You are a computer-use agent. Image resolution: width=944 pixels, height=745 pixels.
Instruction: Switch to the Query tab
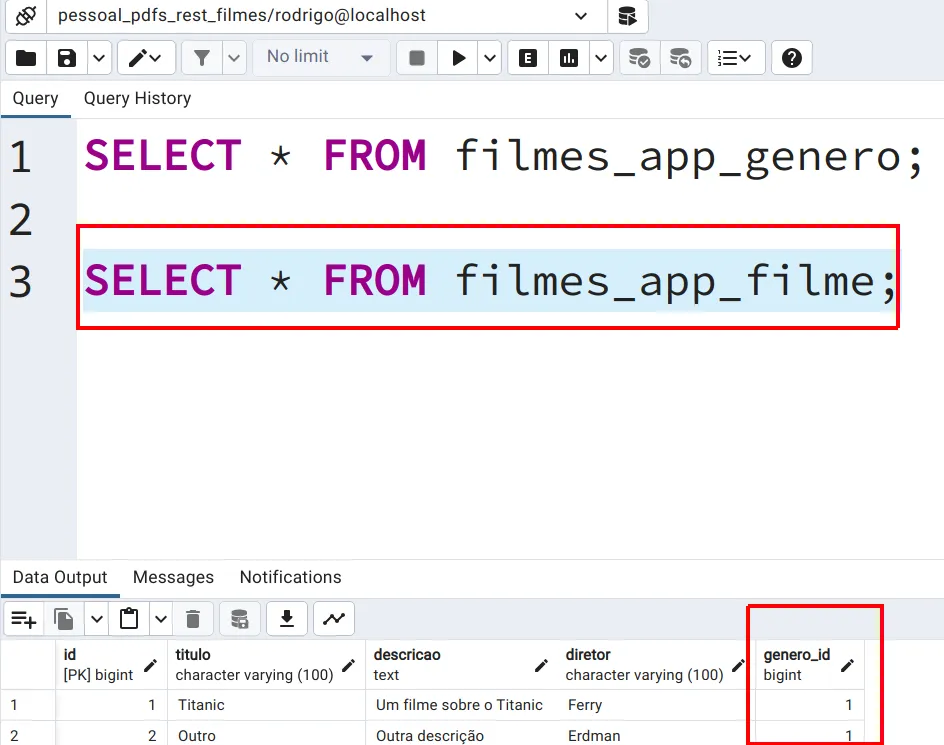(36, 98)
